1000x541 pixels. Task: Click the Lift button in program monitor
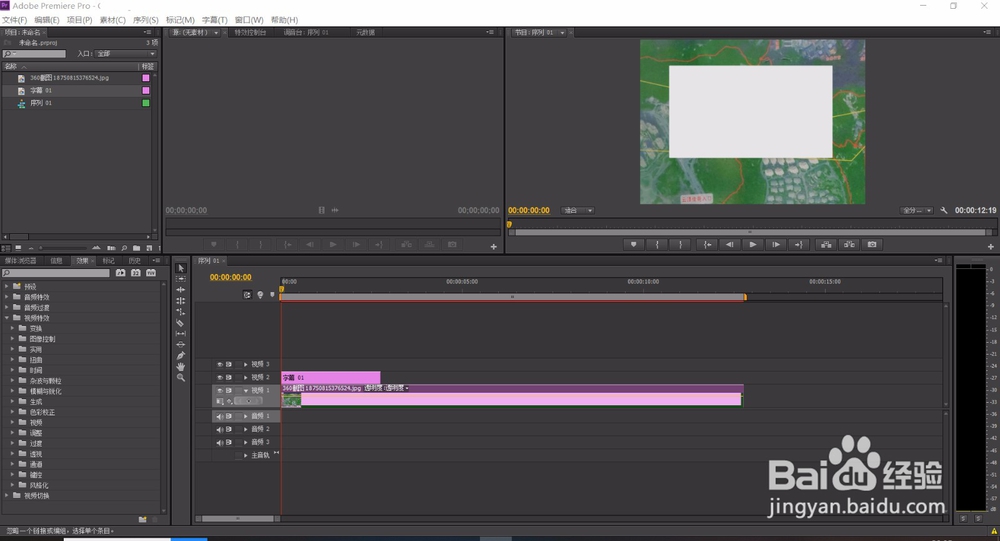tap(826, 244)
